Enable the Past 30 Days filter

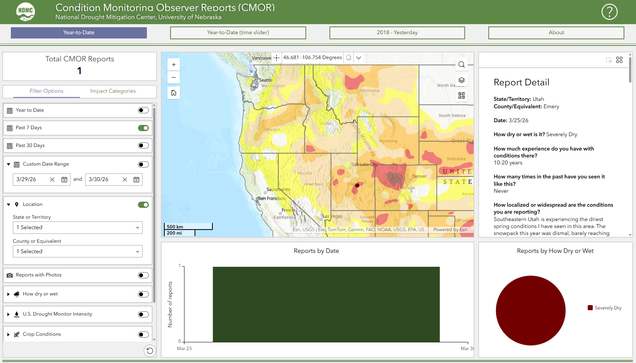pos(143,146)
